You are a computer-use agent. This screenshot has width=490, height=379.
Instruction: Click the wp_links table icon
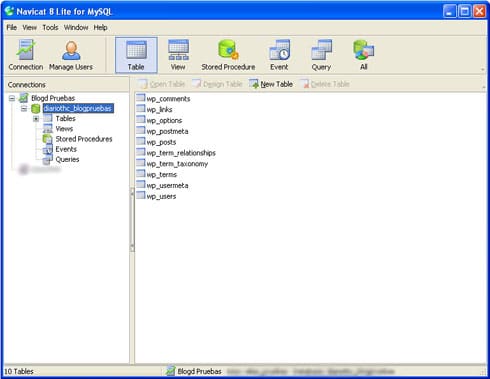pyautogui.click(x=141, y=109)
